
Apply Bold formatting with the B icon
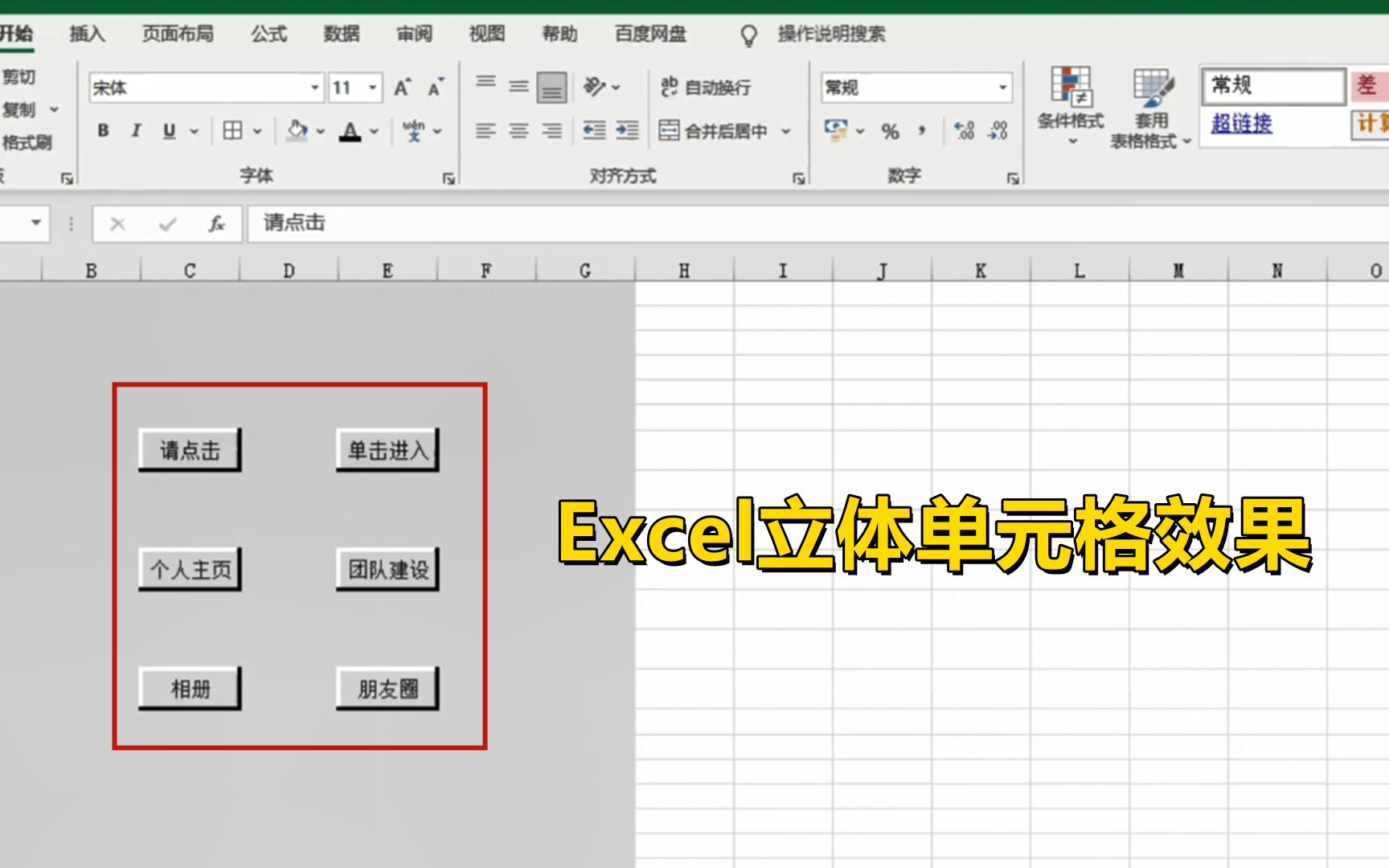[x=103, y=129]
